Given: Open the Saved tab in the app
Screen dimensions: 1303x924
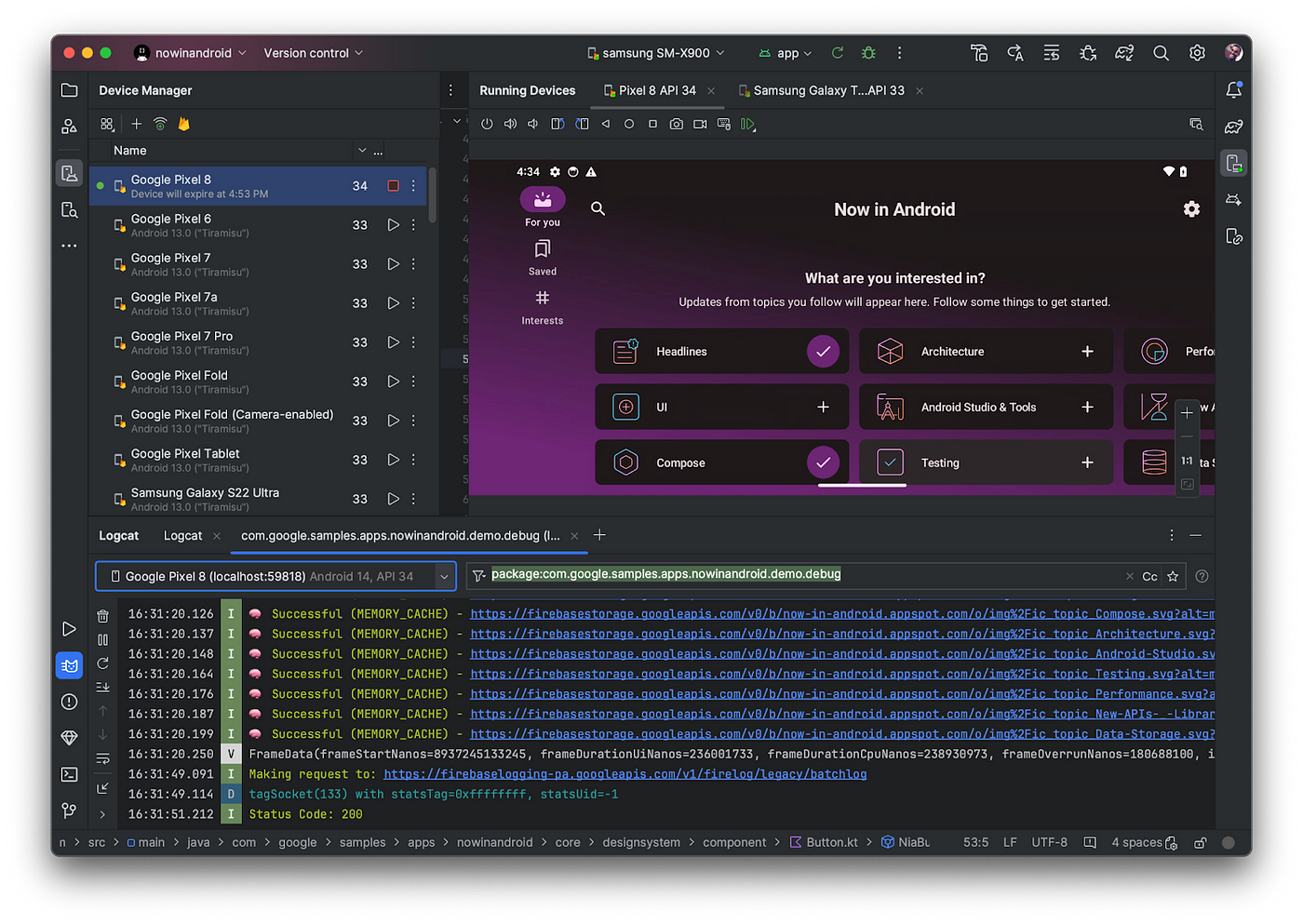Looking at the screenshot, I should point(543,258).
